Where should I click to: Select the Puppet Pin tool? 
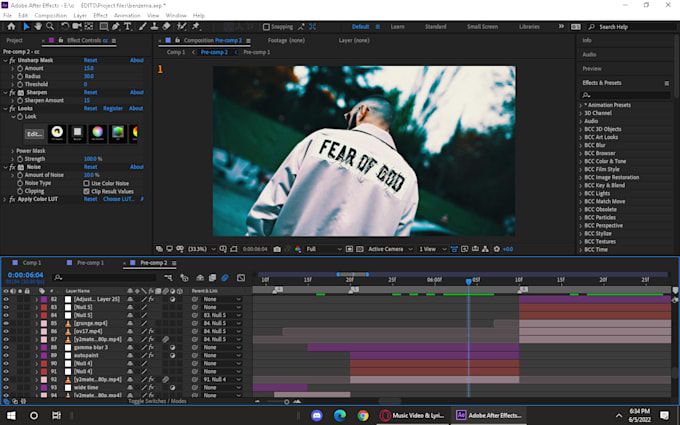(196, 26)
